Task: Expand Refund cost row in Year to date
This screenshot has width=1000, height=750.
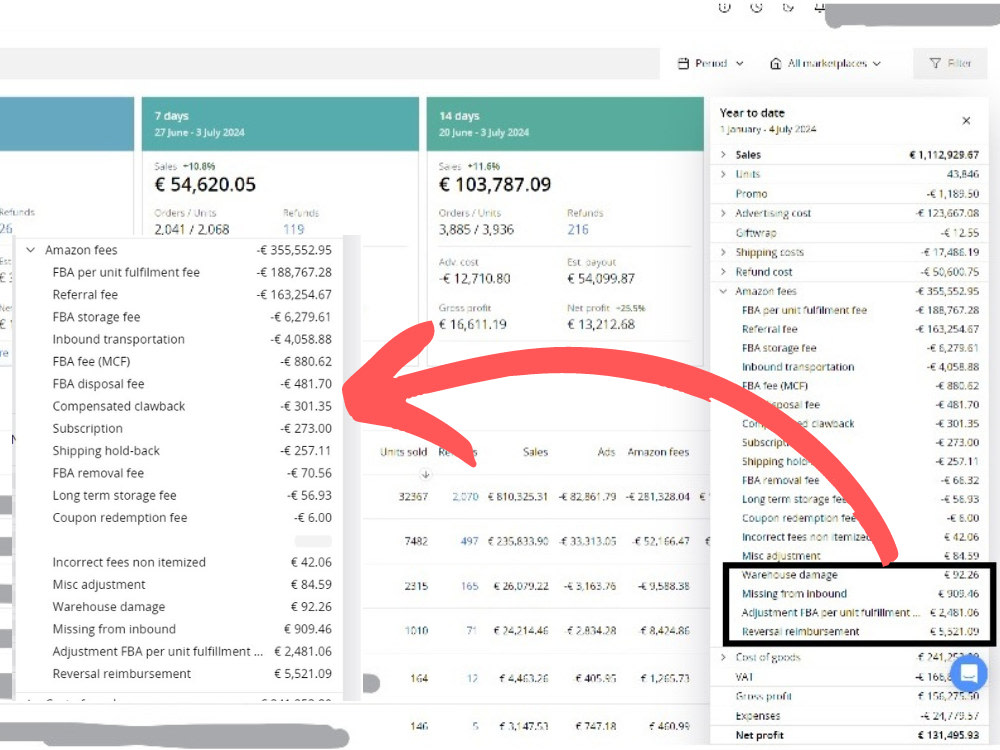Action: pos(723,272)
